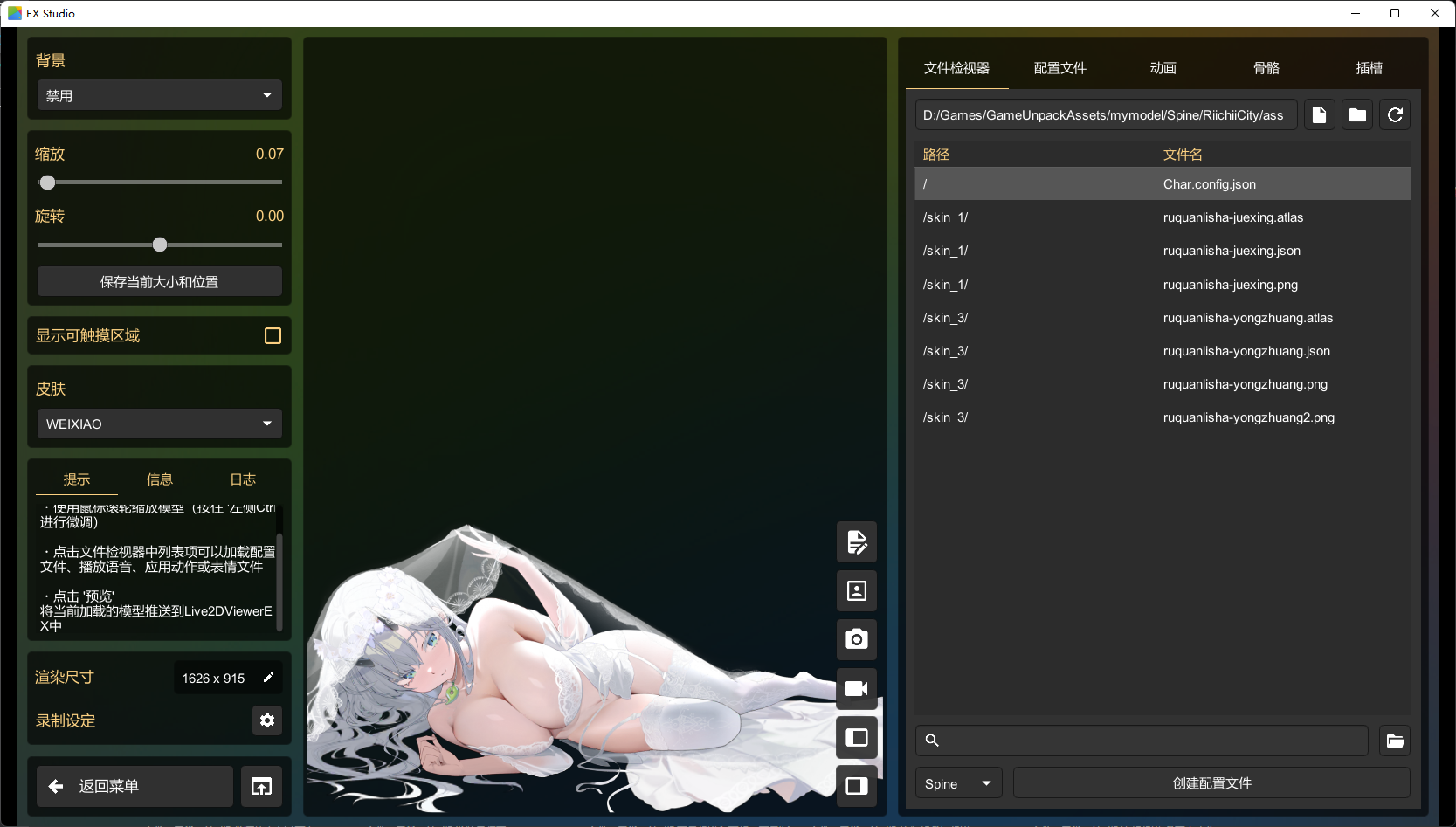Open the 皮肤 dropdown showing WEIXIAO
This screenshot has height=827, width=1456.
coord(160,424)
